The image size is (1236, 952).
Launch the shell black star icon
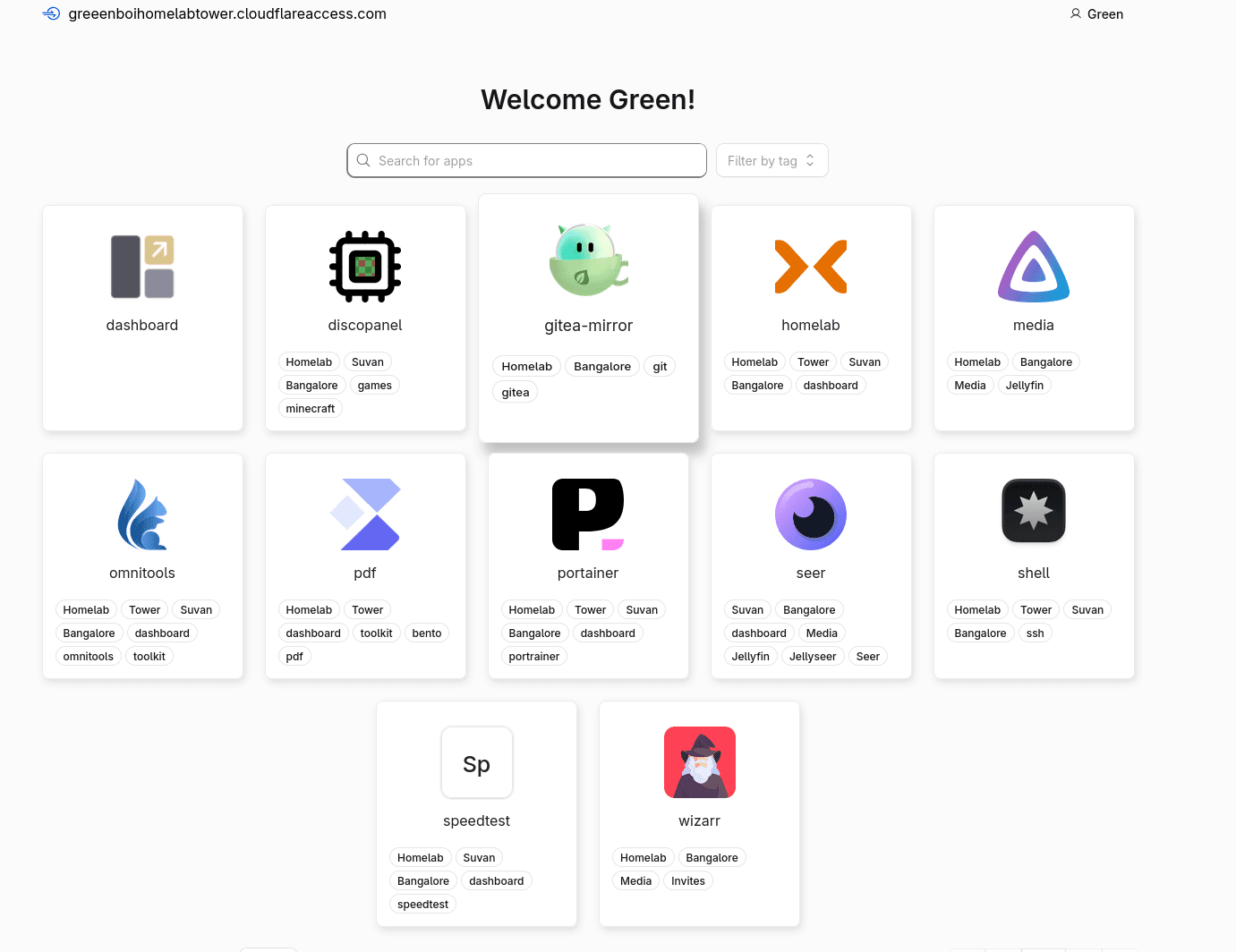tap(1034, 511)
